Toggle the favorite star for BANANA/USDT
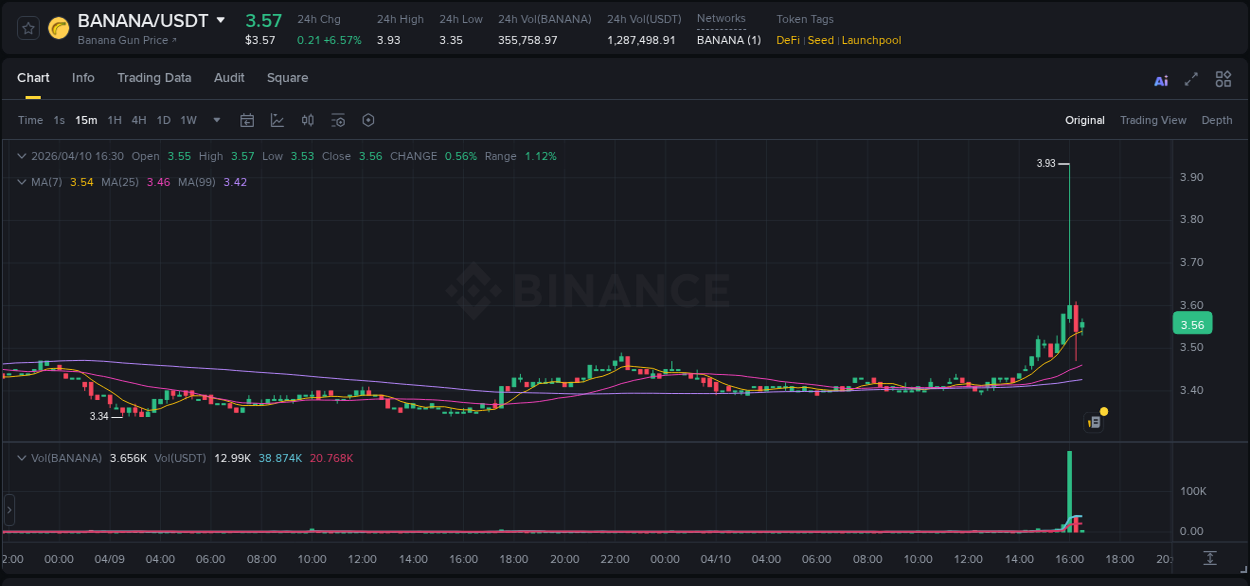The width and height of the screenshot is (1250, 586). (28, 28)
